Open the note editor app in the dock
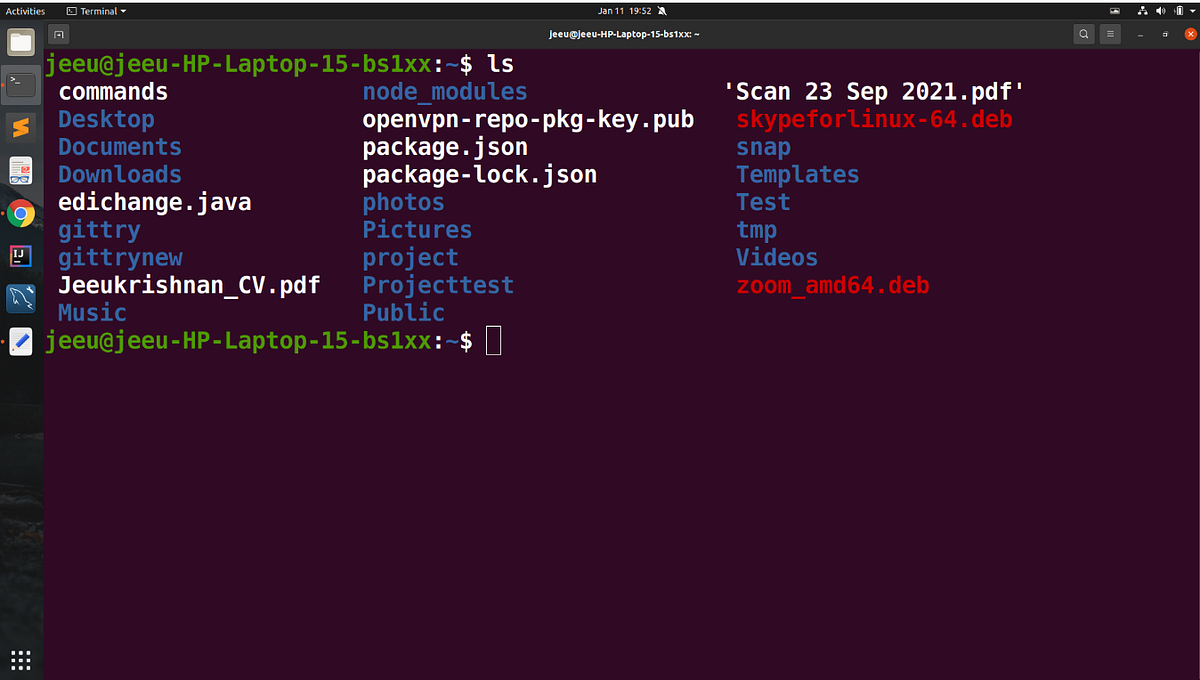This screenshot has height=680, width=1200. (20, 341)
